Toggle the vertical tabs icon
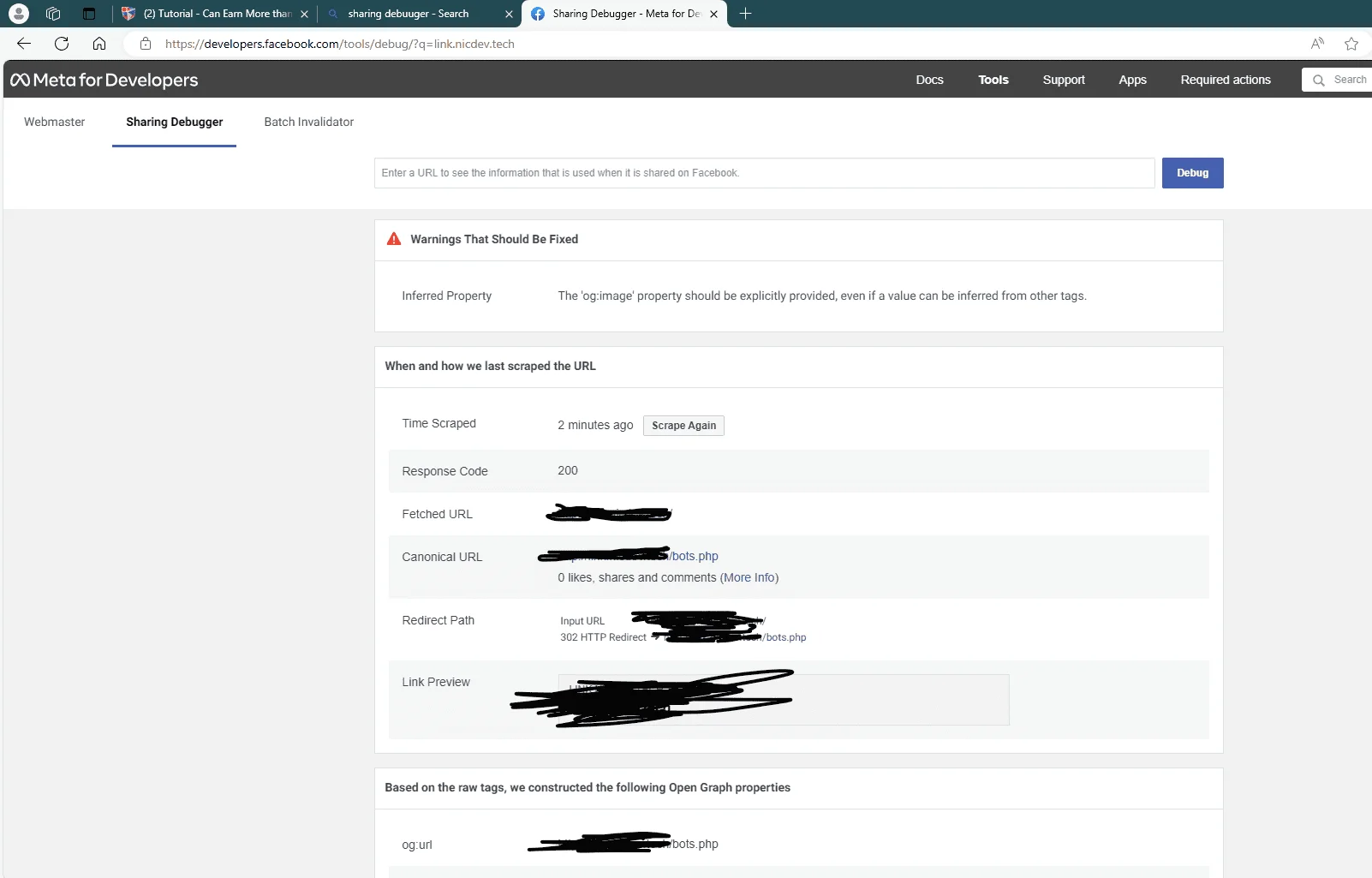This screenshot has width=1372, height=878. 89,14
